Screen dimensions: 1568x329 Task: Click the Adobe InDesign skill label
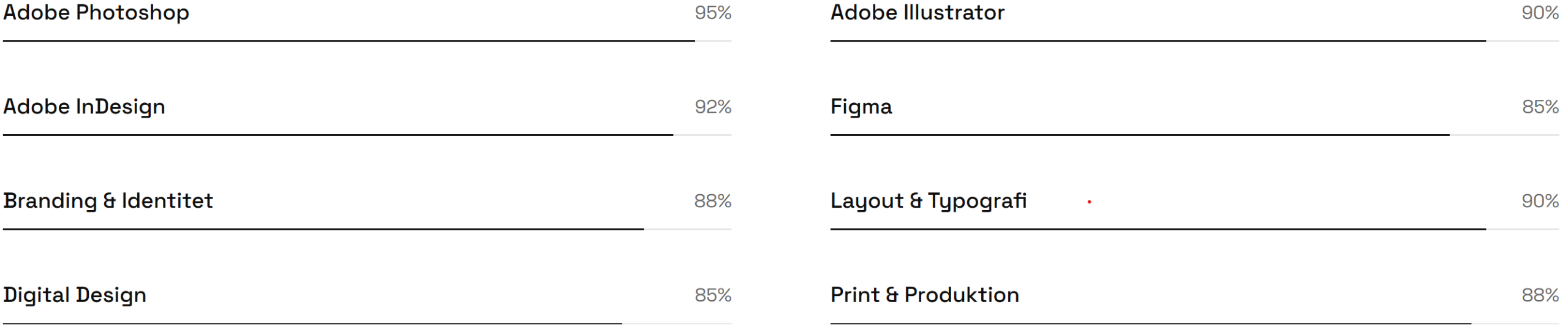pyautogui.click(x=84, y=107)
